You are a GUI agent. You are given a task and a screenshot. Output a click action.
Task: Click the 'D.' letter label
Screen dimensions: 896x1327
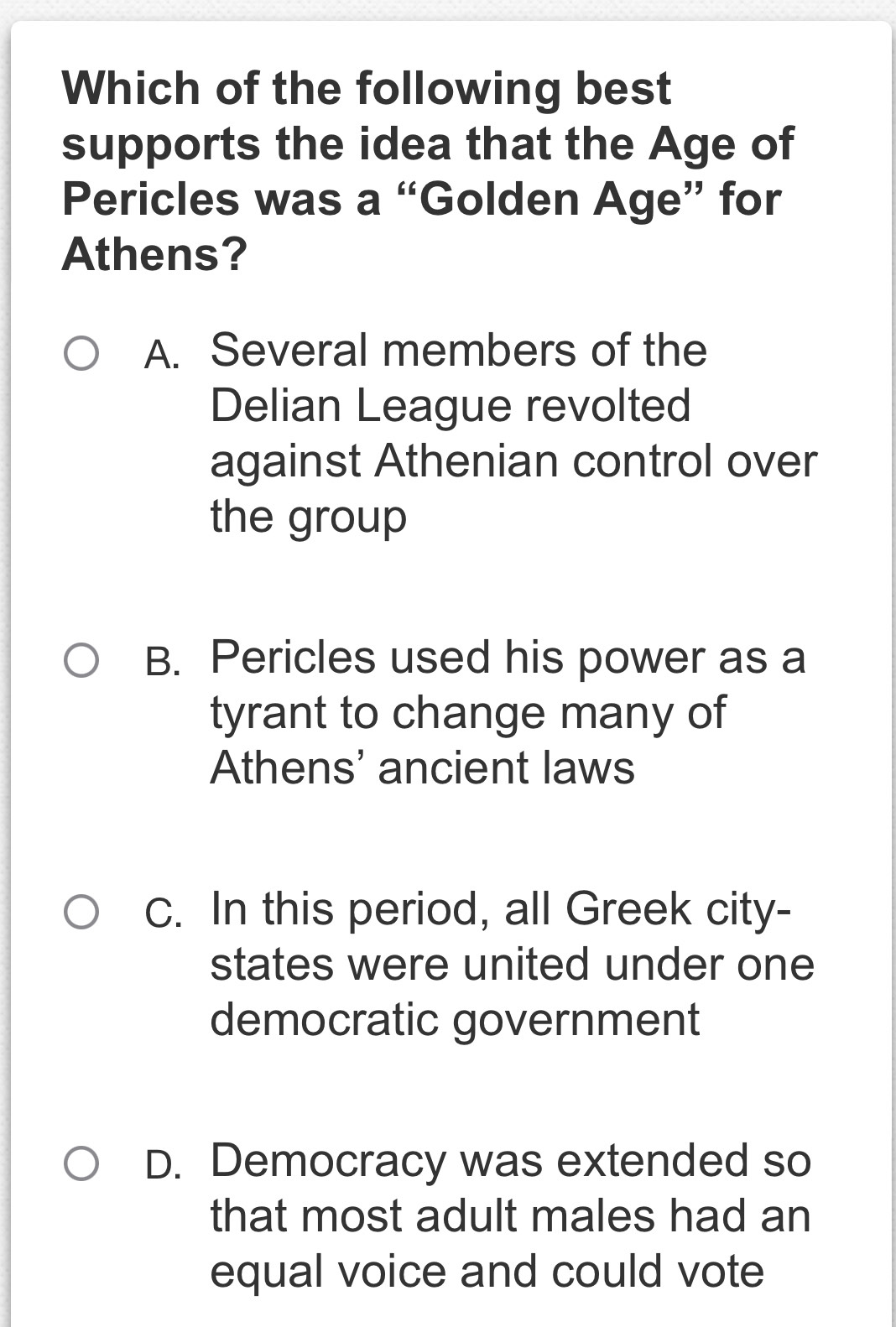(x=163, y=1165)
